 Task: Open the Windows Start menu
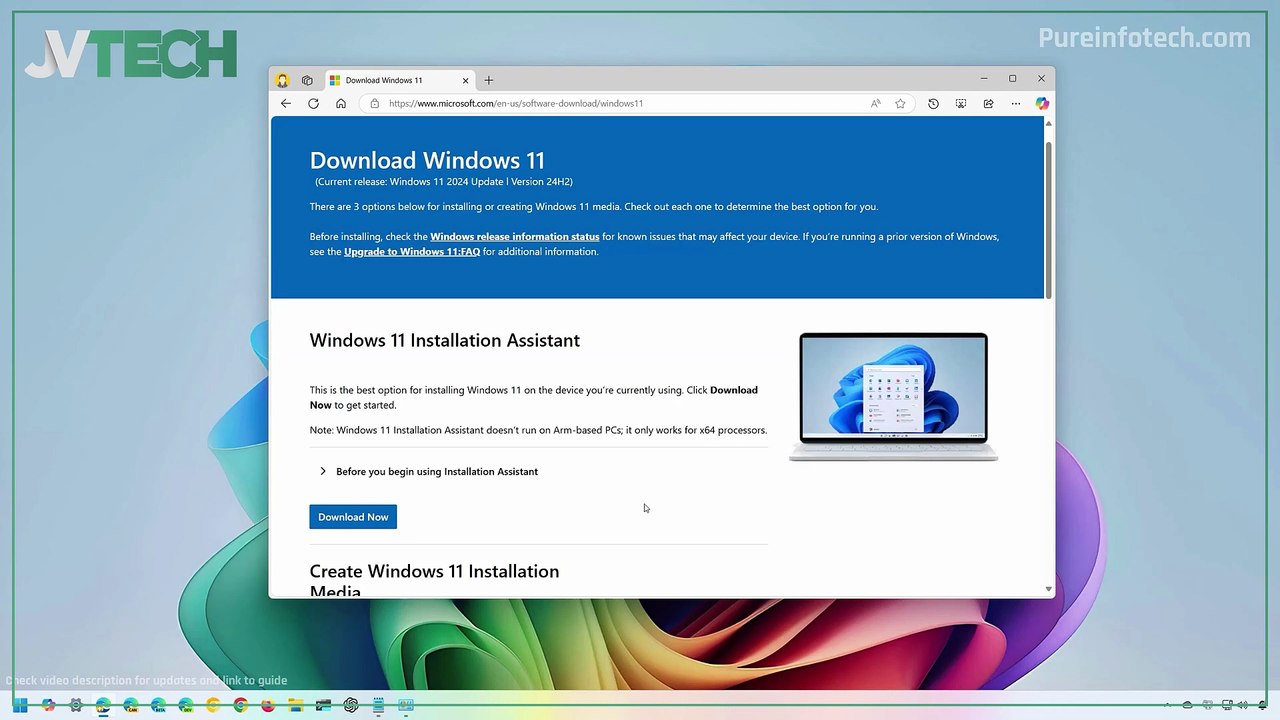[x=20, y=705]
